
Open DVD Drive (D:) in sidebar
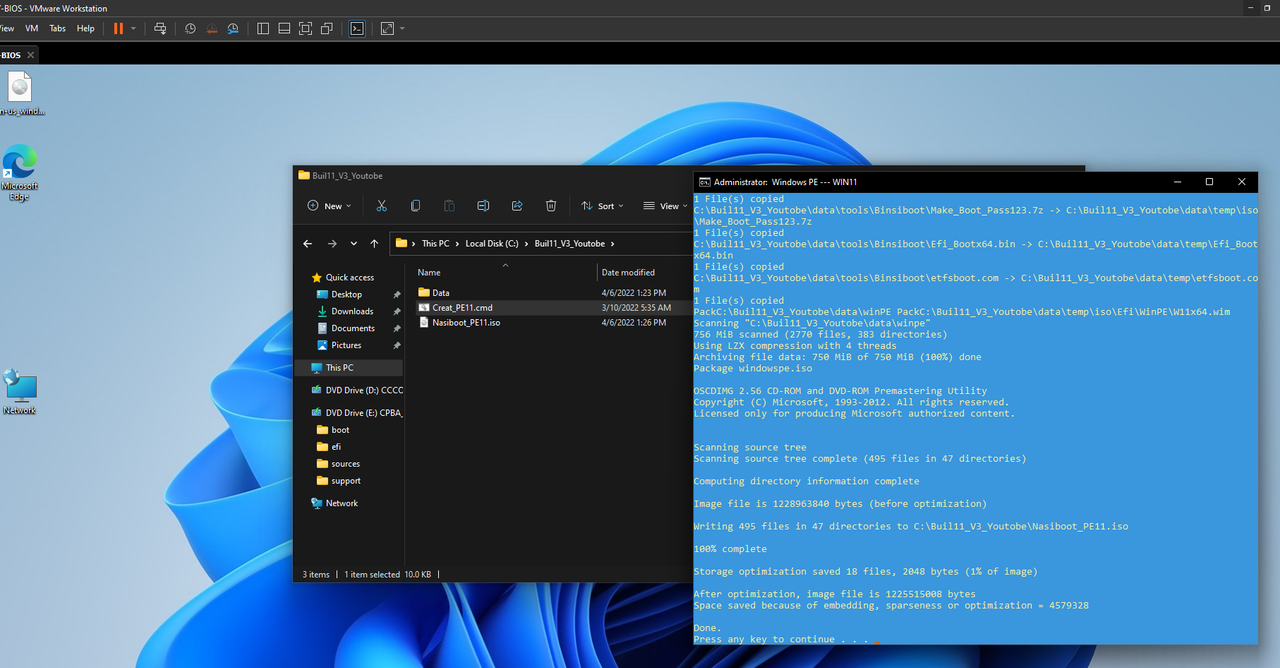point(357,390)
